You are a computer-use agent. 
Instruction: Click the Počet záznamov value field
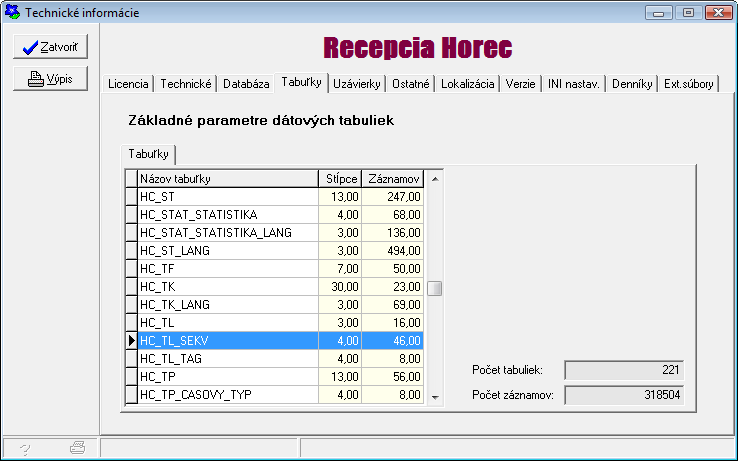point(624,394)
